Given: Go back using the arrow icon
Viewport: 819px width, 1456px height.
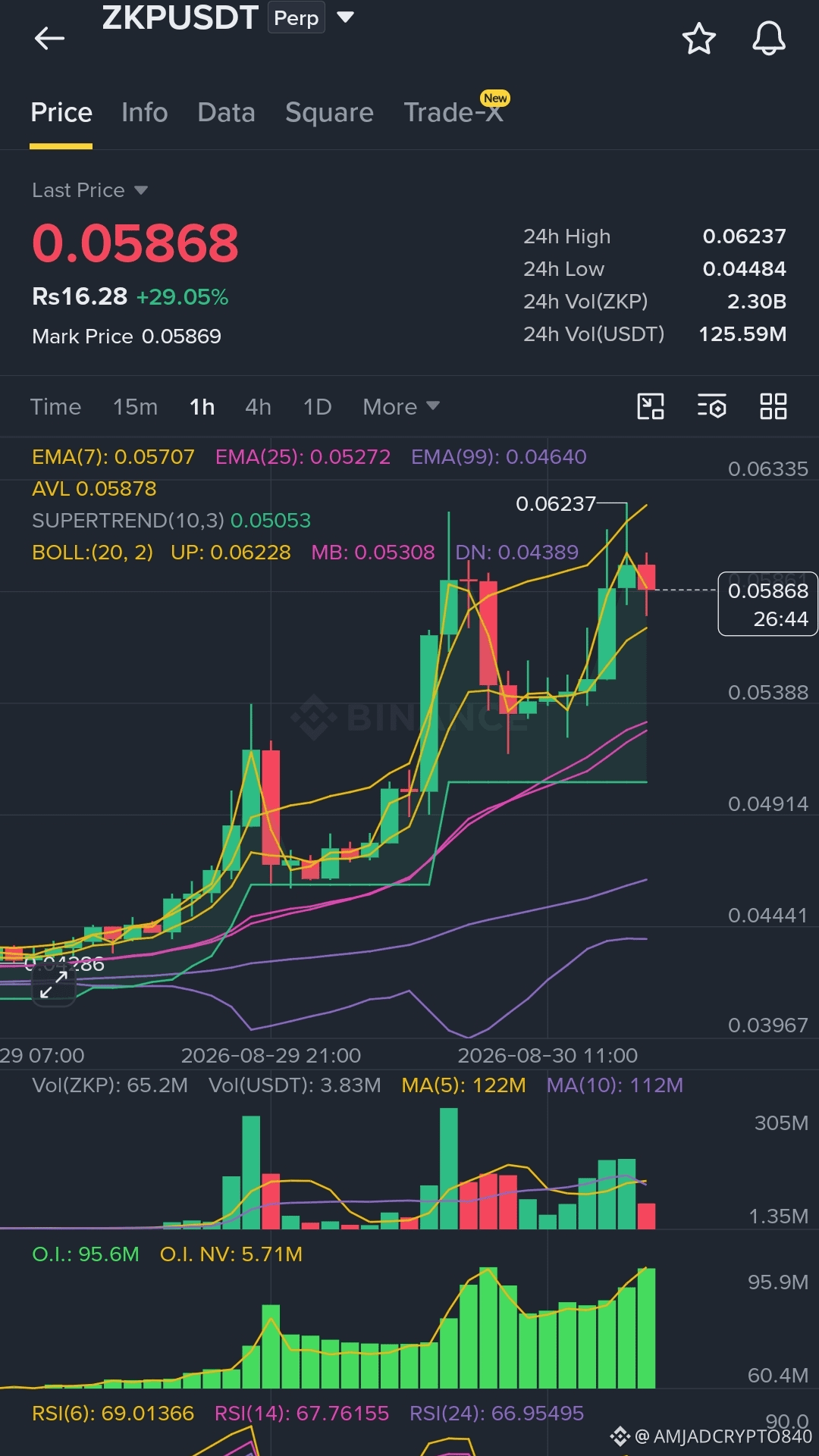Looking at the screenshot, I should pyautogui.click(x=49, y=38).
